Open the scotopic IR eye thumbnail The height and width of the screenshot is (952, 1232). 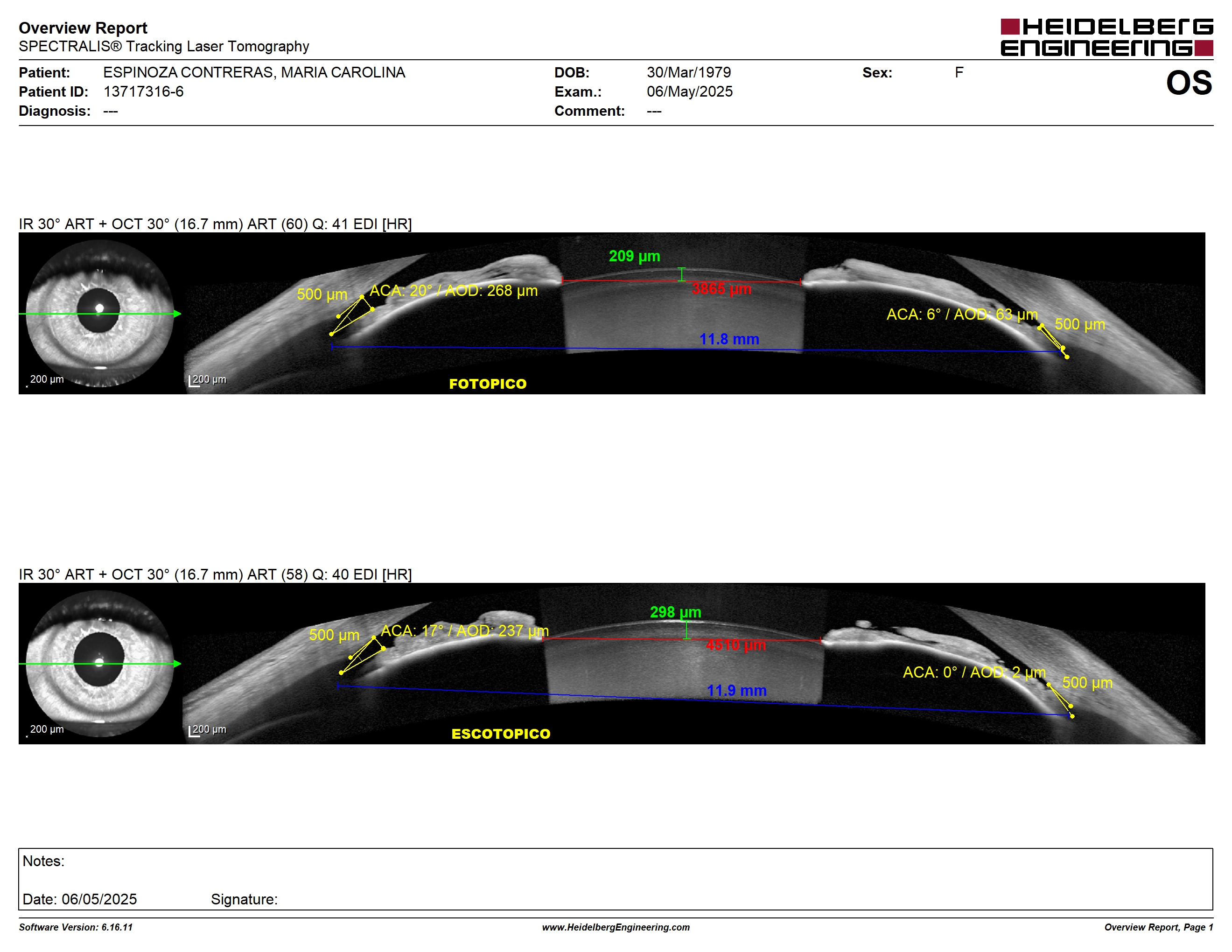pyautogui.click(x=100, y=664)
